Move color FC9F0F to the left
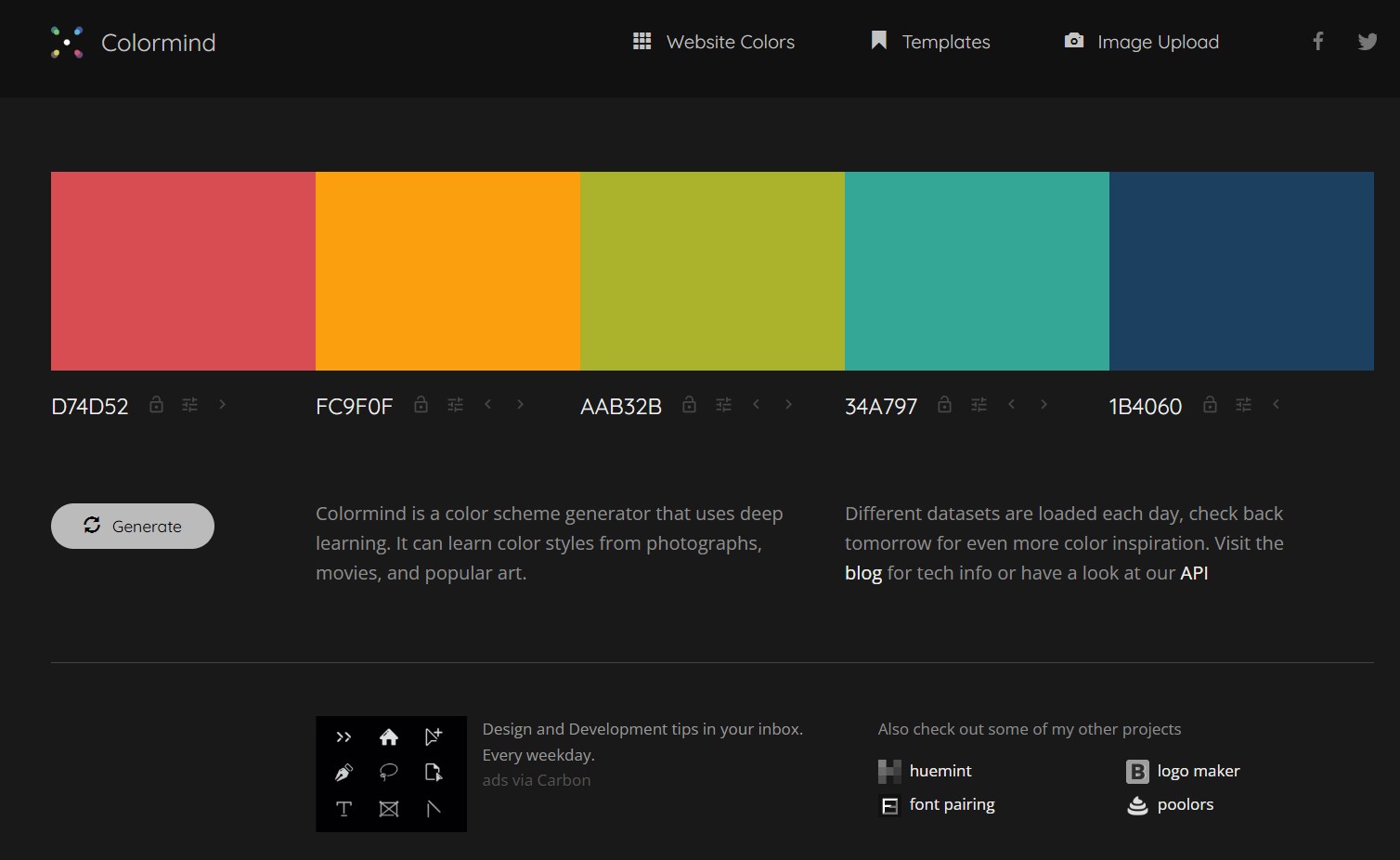This screenshot has width=1400, height=860. [x=488, y=404]
